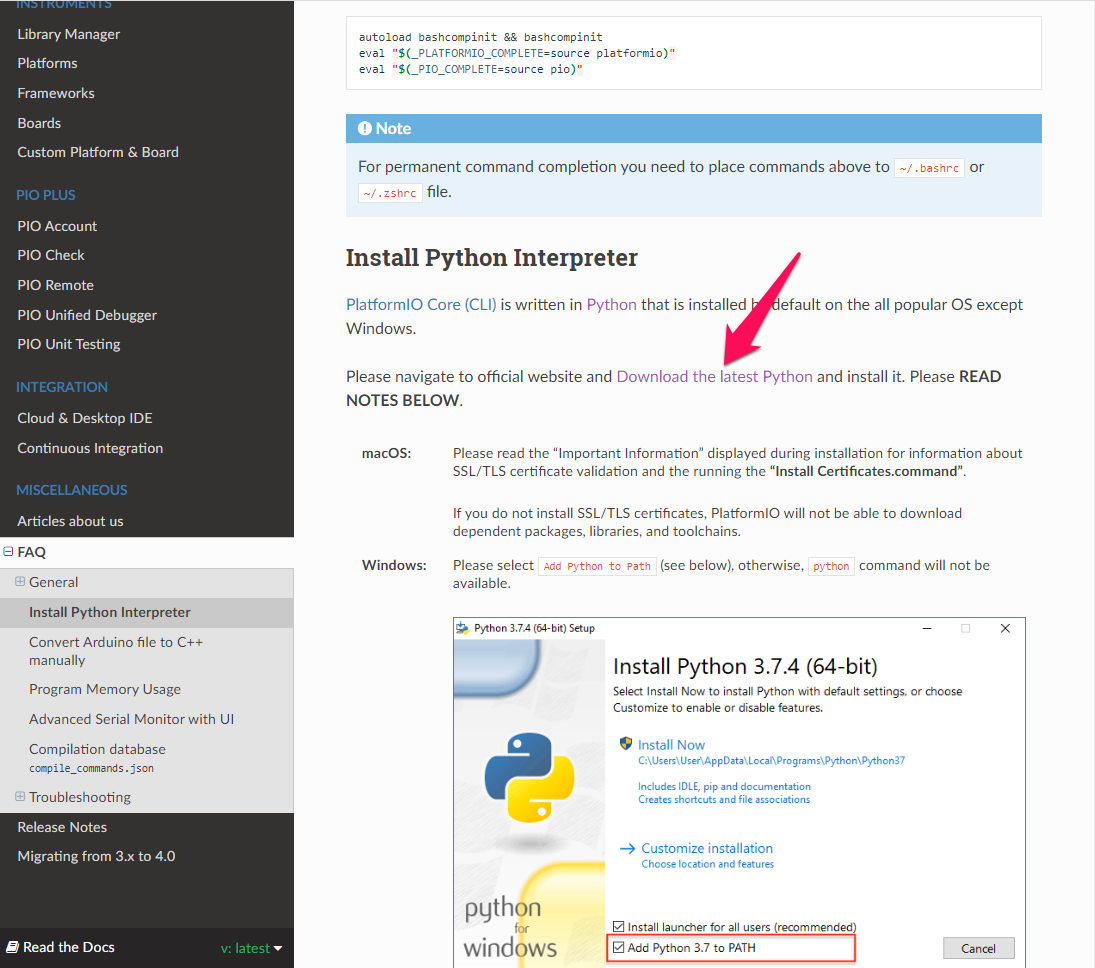Click Cancel in Python setup dialog
Screen dimensions: 1095x968
(978, 948)
